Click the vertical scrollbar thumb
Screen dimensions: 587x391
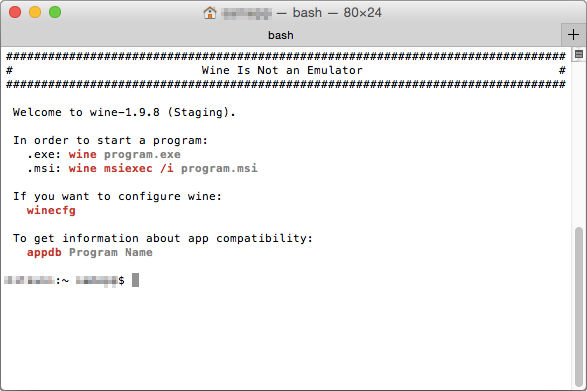coord(579,305)
